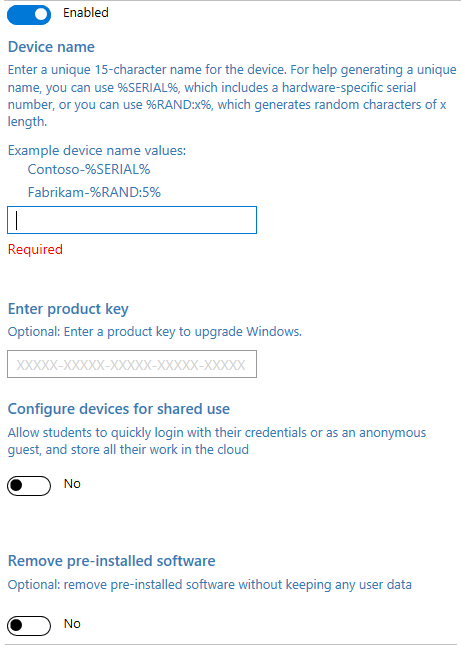Click the Device name heading

(51, 47)
